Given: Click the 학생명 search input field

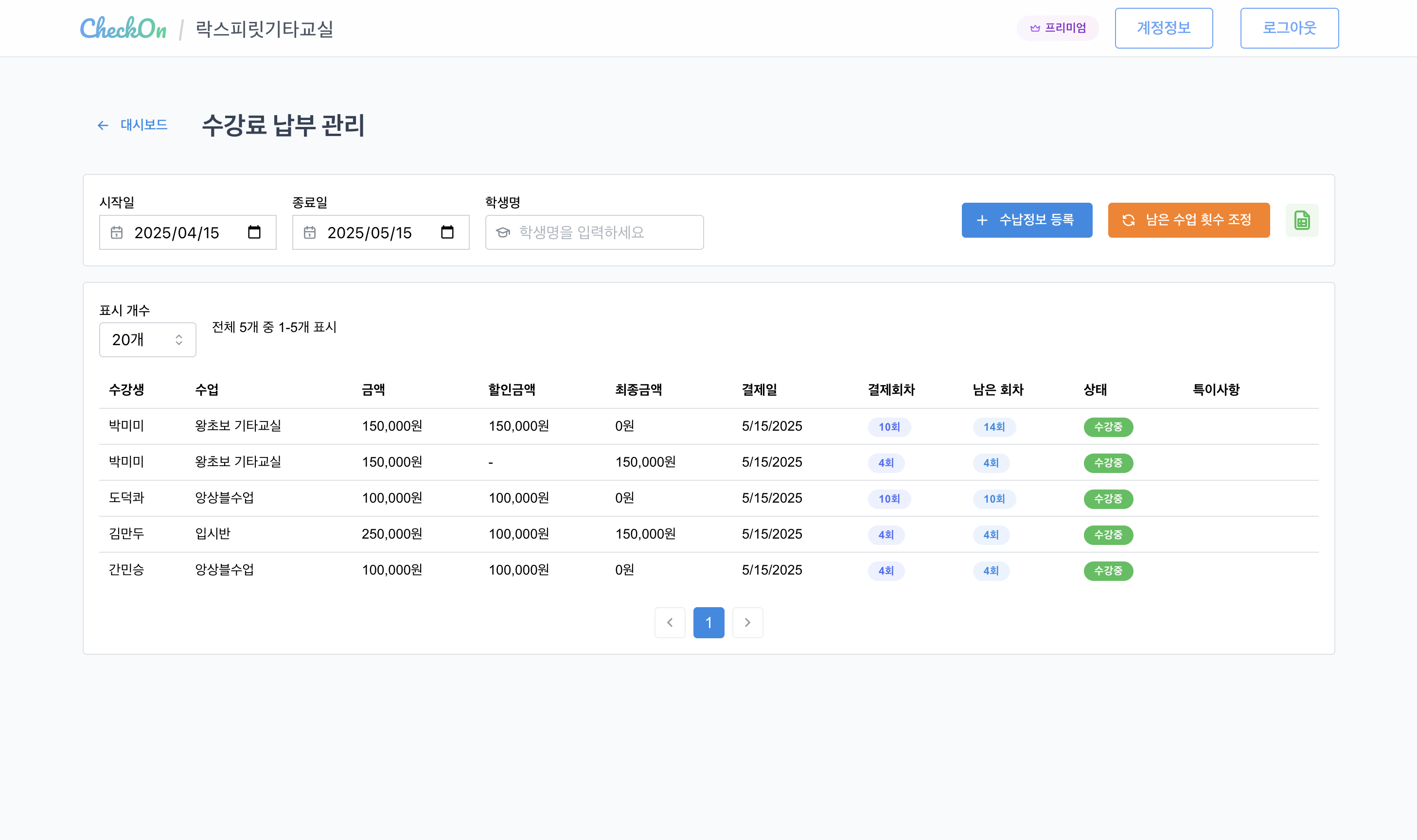Looking at the screenshot, I should (x=594, y=232).
